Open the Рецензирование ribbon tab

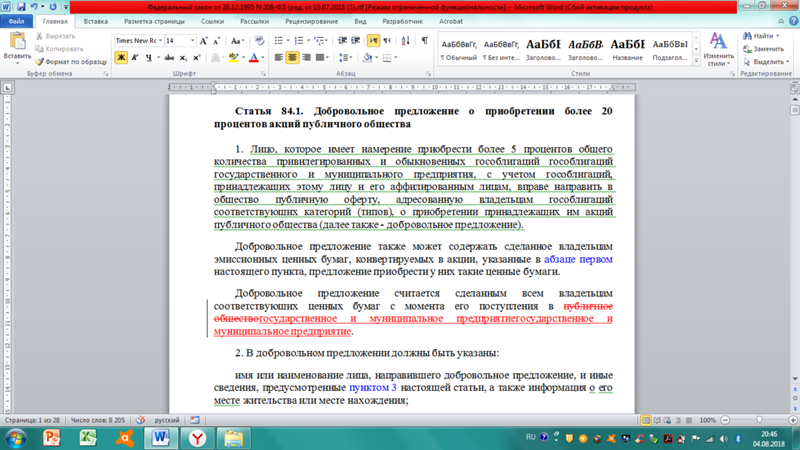tap(312, 20)
